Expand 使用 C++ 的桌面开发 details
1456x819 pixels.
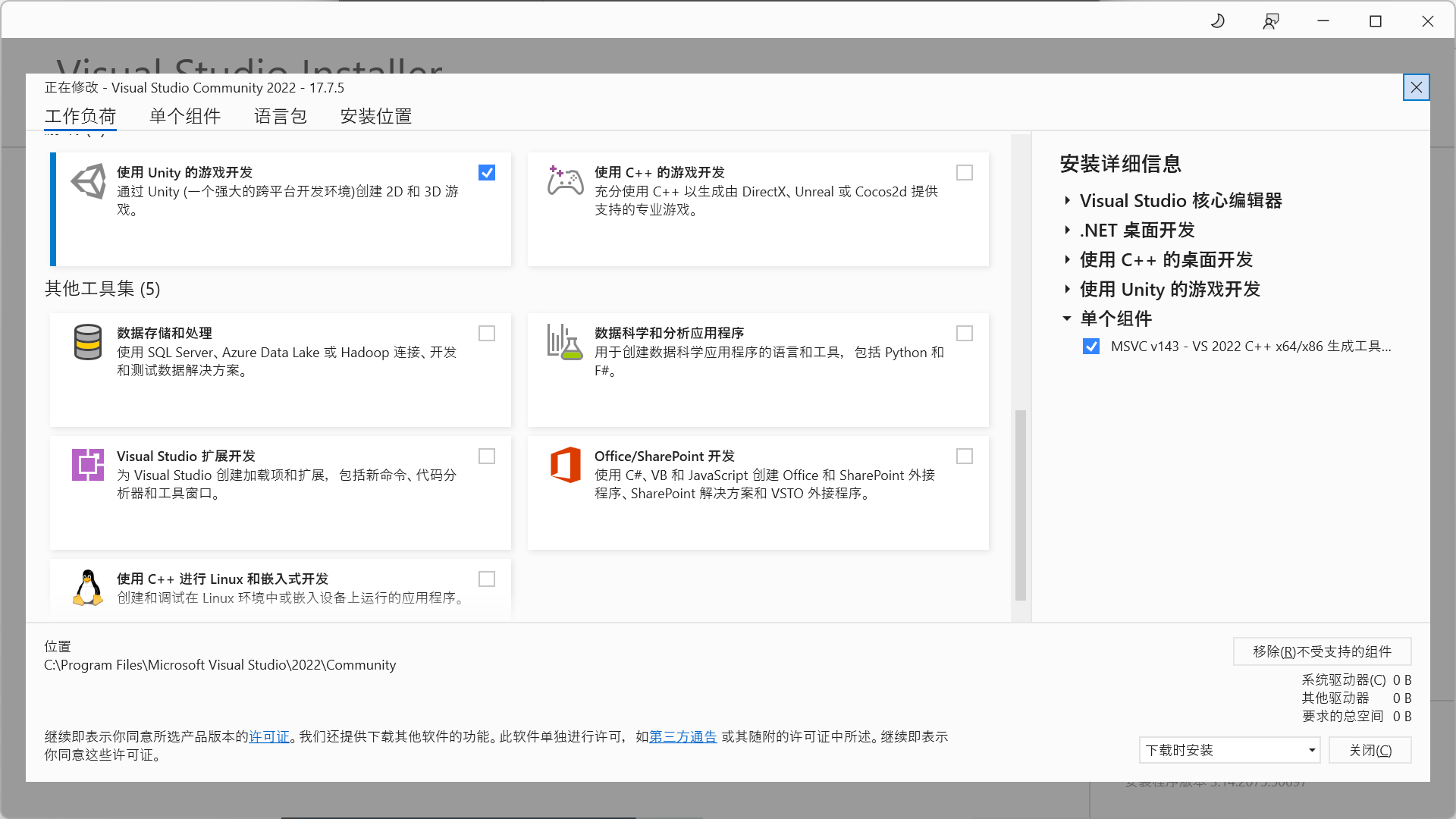tap(1067, 260)
